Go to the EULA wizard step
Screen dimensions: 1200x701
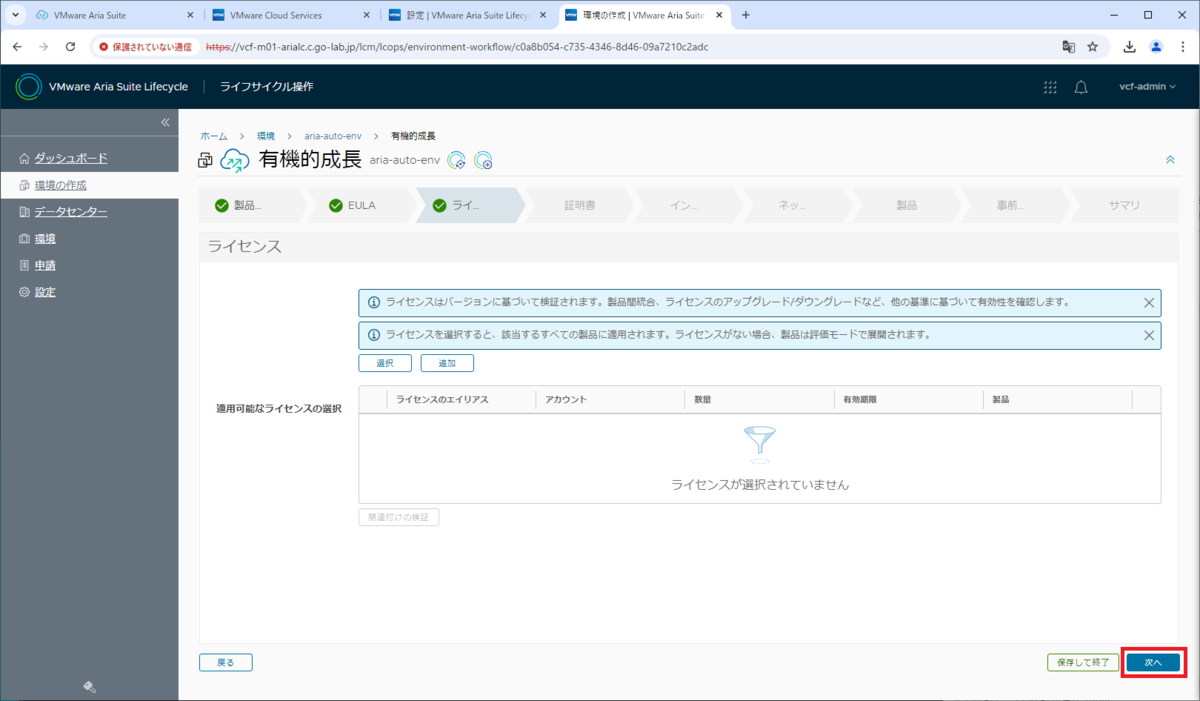pos(360,205)
